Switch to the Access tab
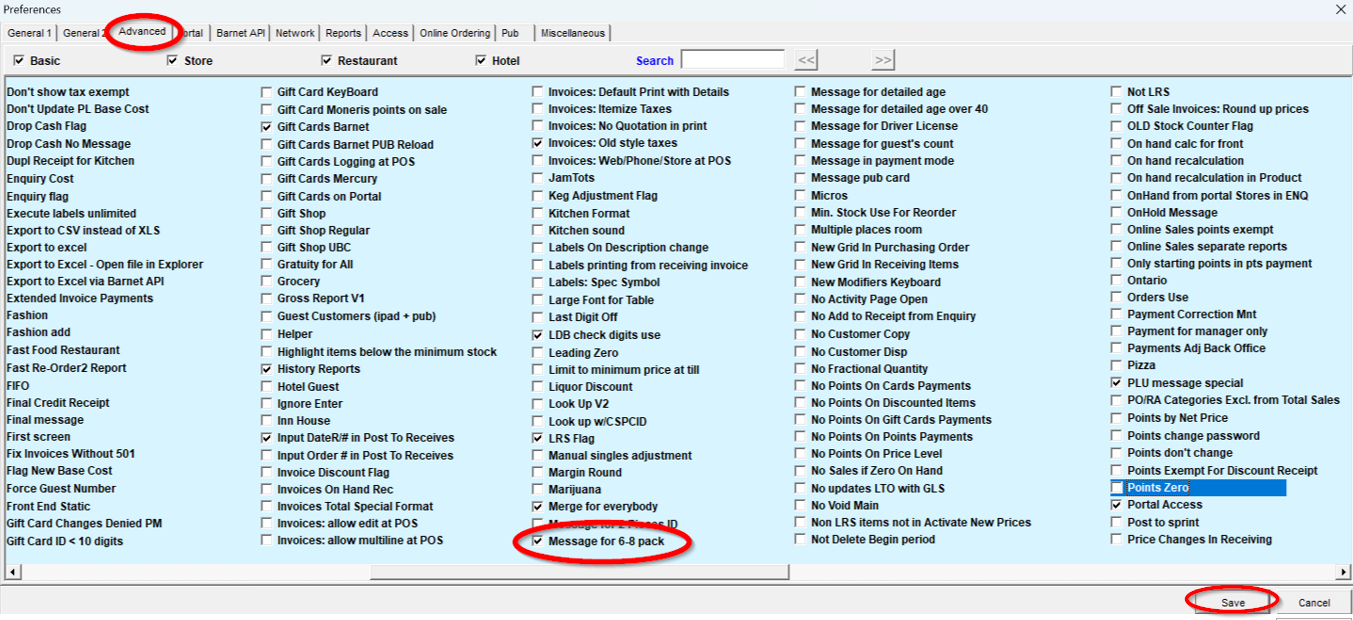This screenshot has height=620, width=1353. 390,33
